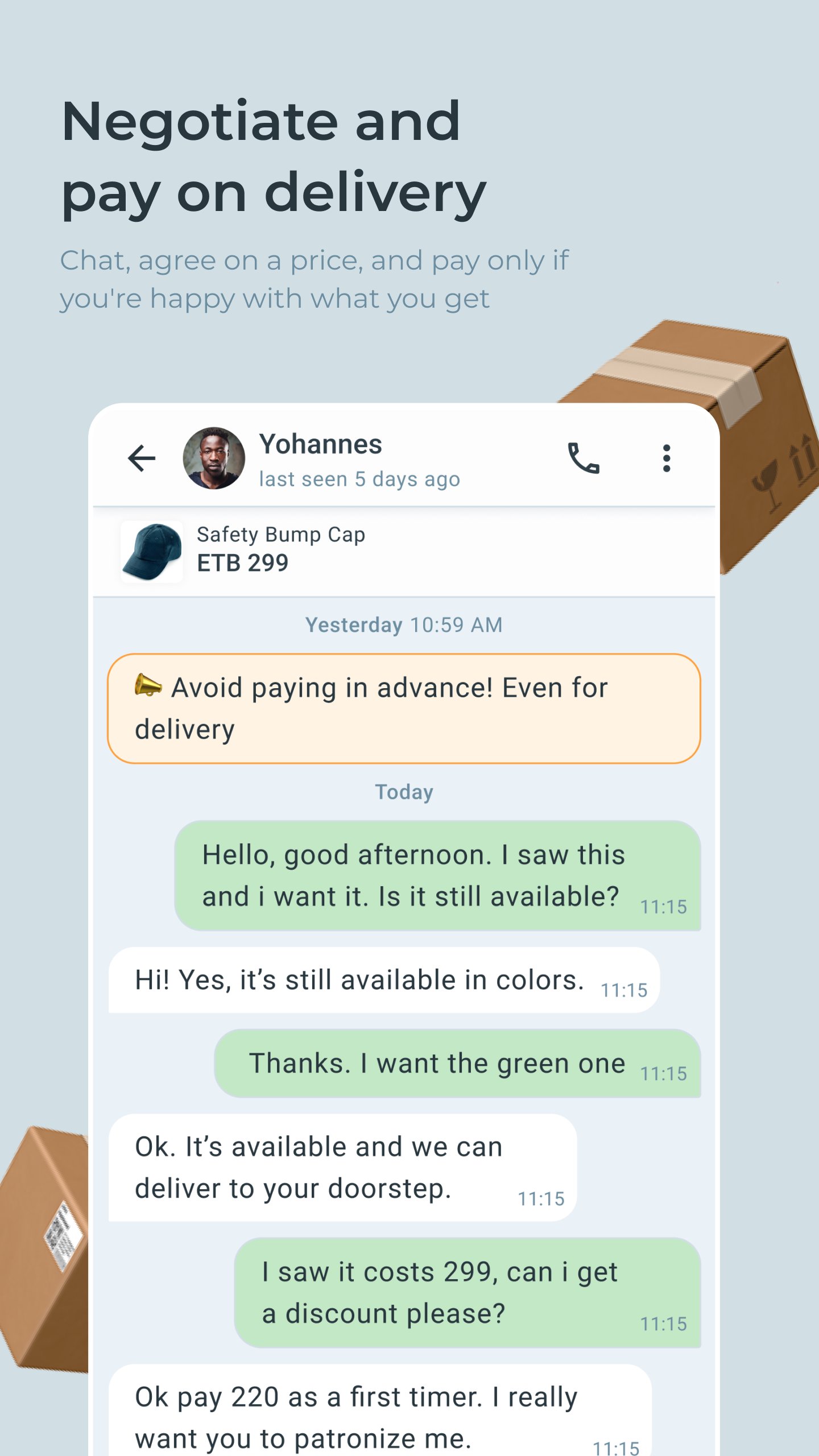This screenshot has height=1456, width=819.
Task: Tap the 'Yesterday 10:59 AM' timestamp
Action: coord(404,625)
